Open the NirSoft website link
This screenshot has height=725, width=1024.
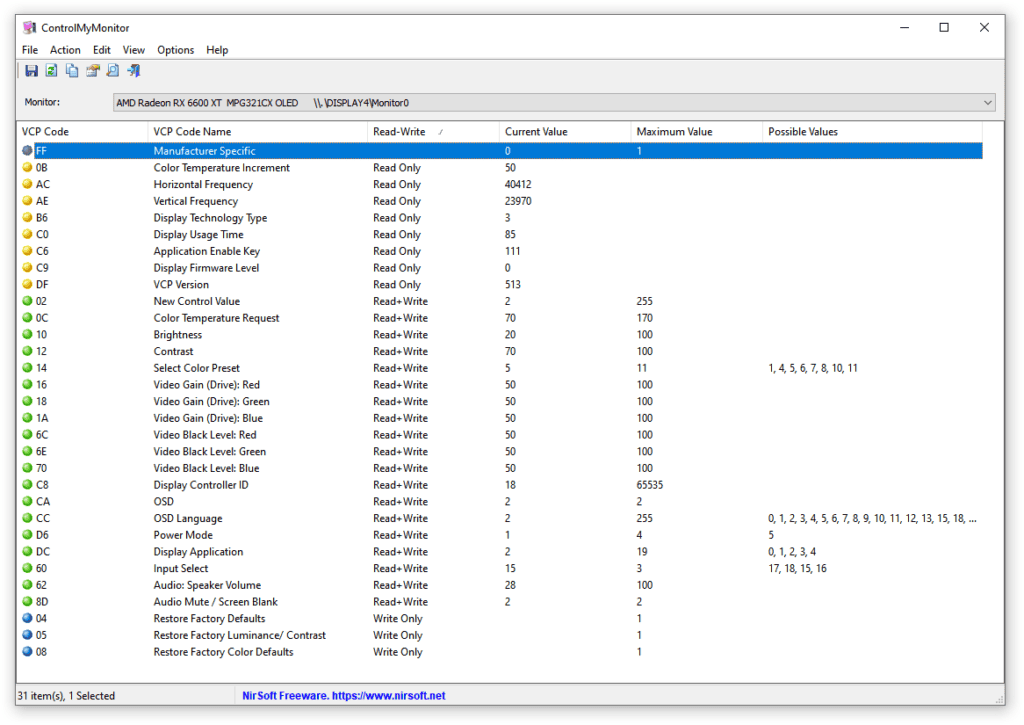pyautogui.click(x=344, y=696)
